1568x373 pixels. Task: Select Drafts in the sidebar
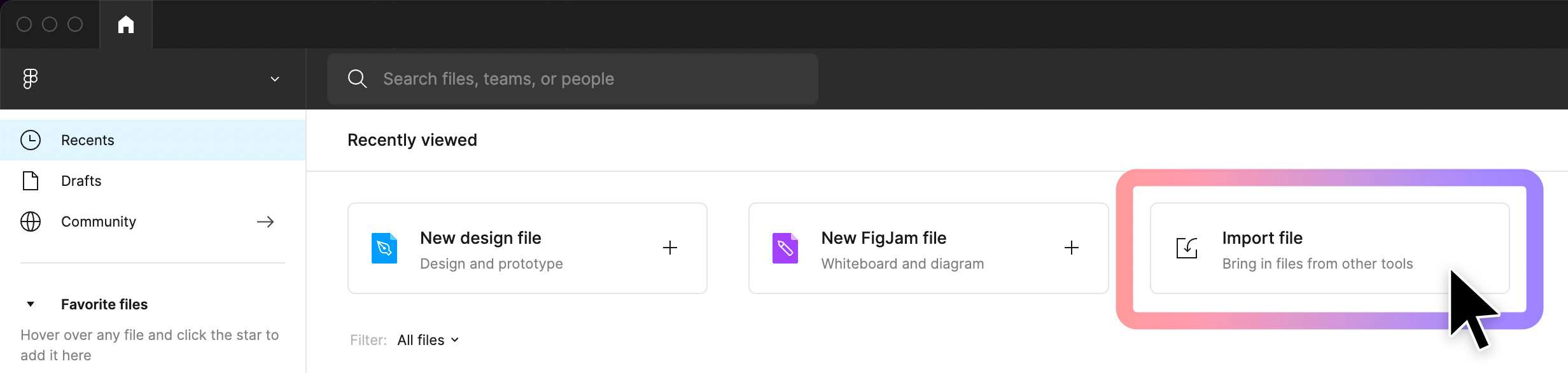[x=153, y=181]
